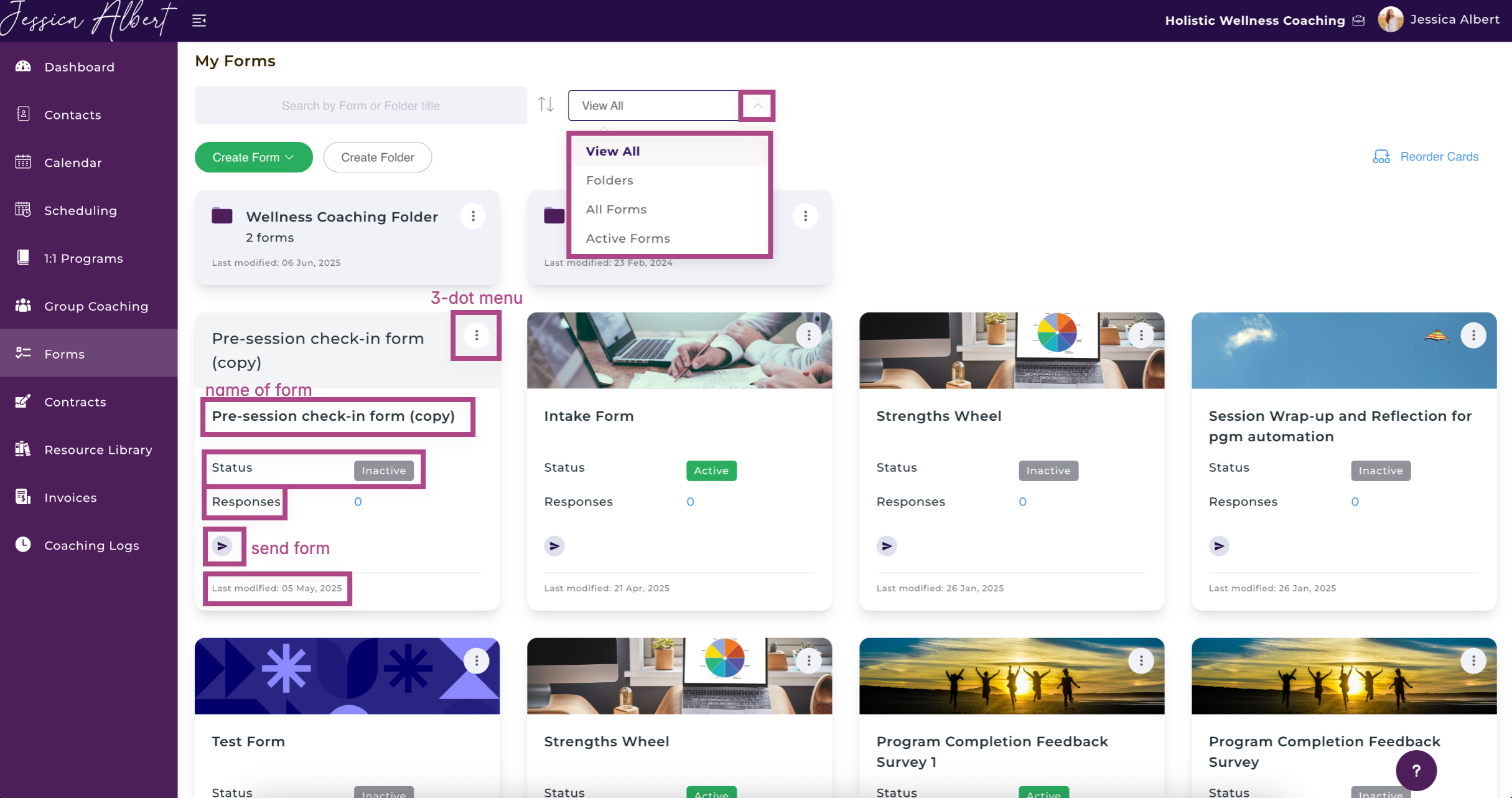Click the Jessica Albert logo

click(88, 20)
